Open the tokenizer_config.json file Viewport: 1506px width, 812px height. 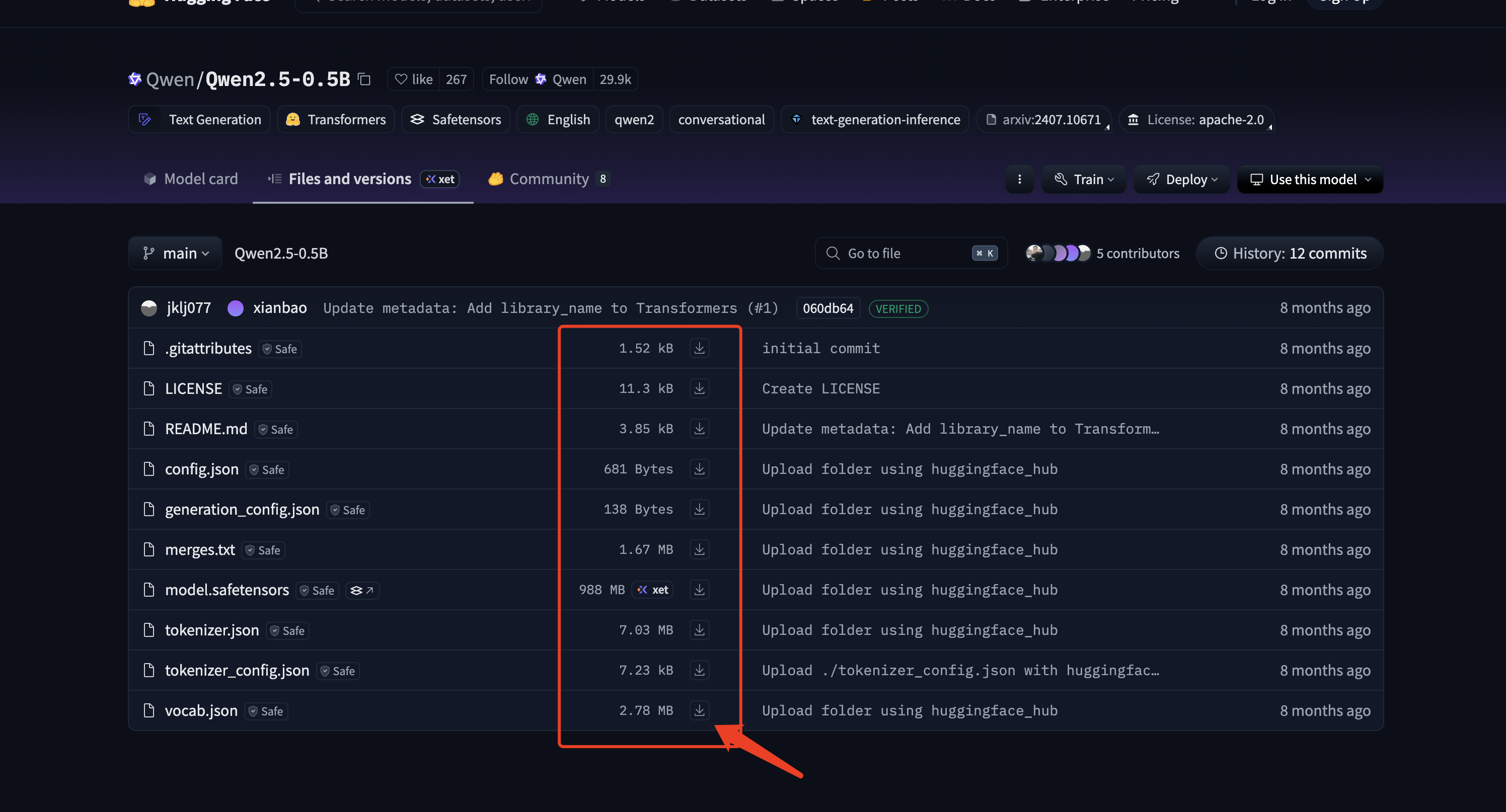point(237,671)
